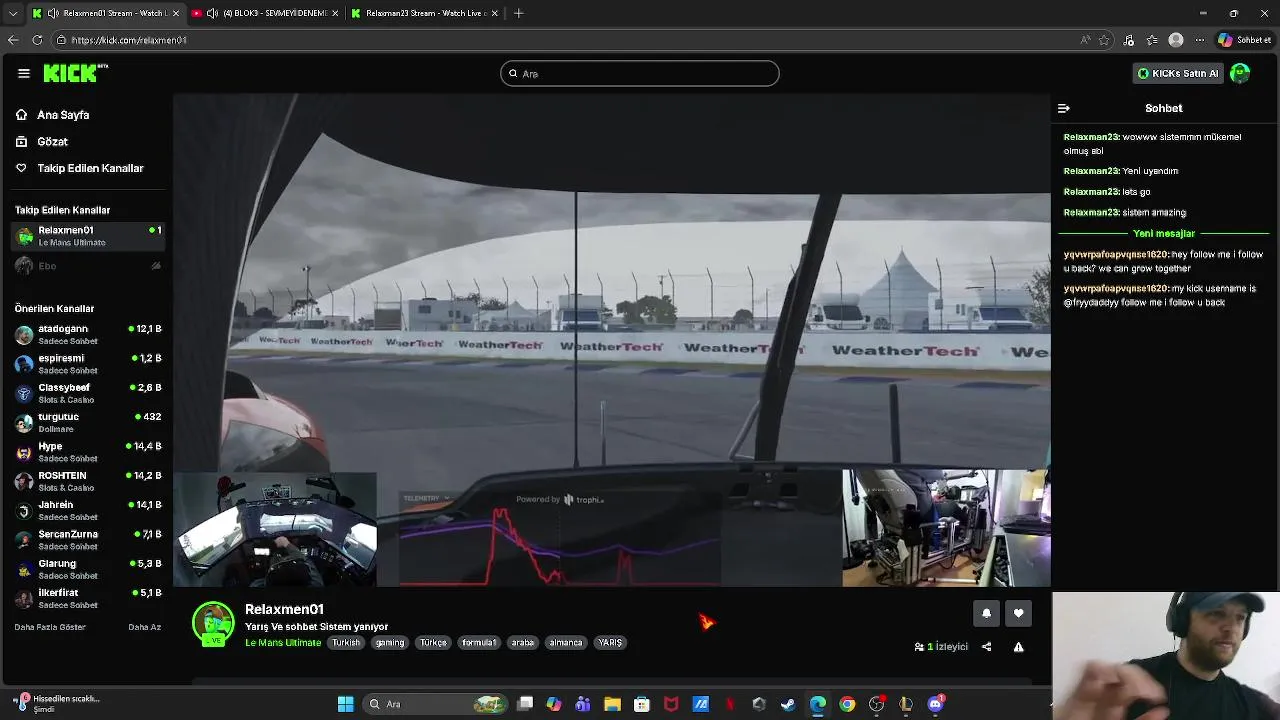Open the Relaxmen01 streamer avatar
The width and height of the screenshot is (1280, 720).
click(x=213, y=624)
